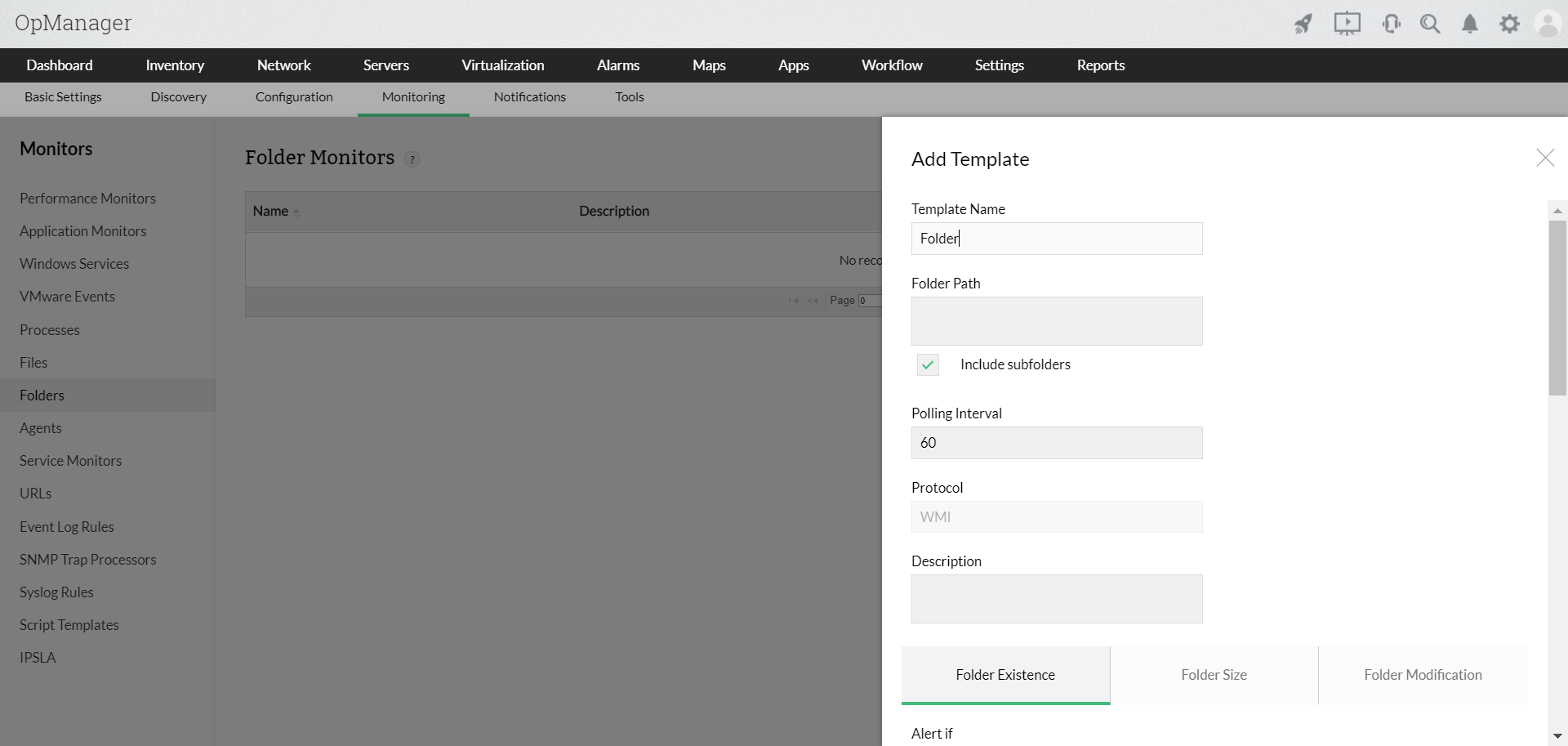
Task: Click the panel scroll down arrow
Action: coord(1557,736)
